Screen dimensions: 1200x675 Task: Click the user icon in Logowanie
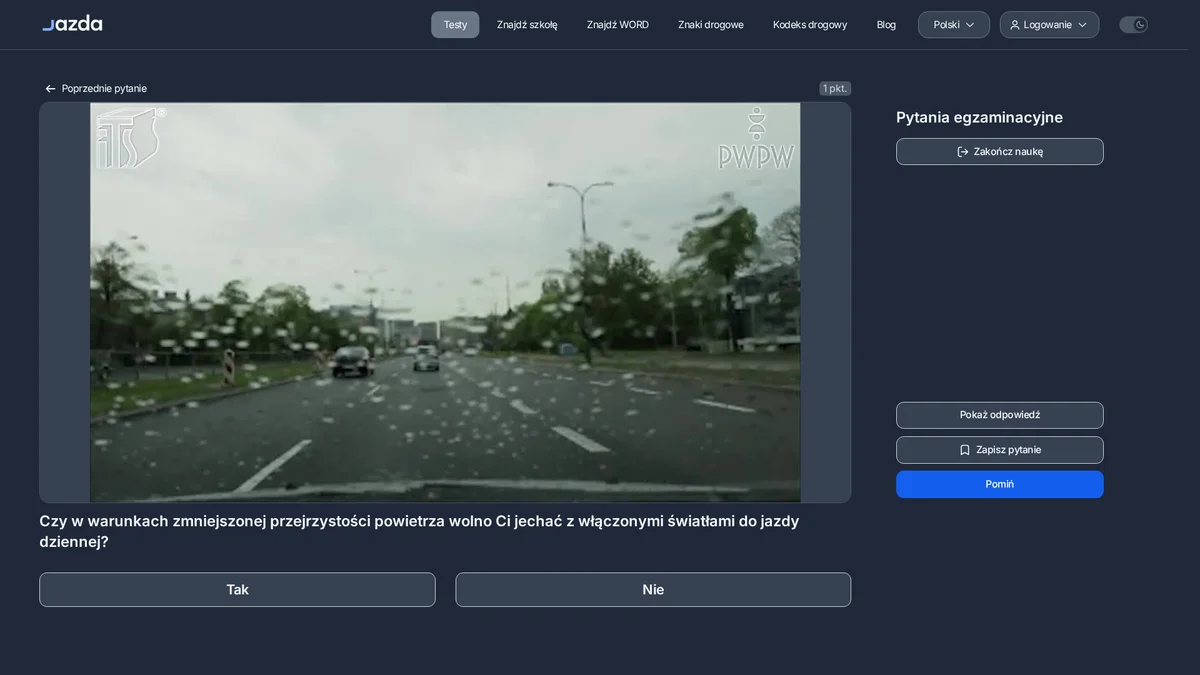pos(1015,25)
